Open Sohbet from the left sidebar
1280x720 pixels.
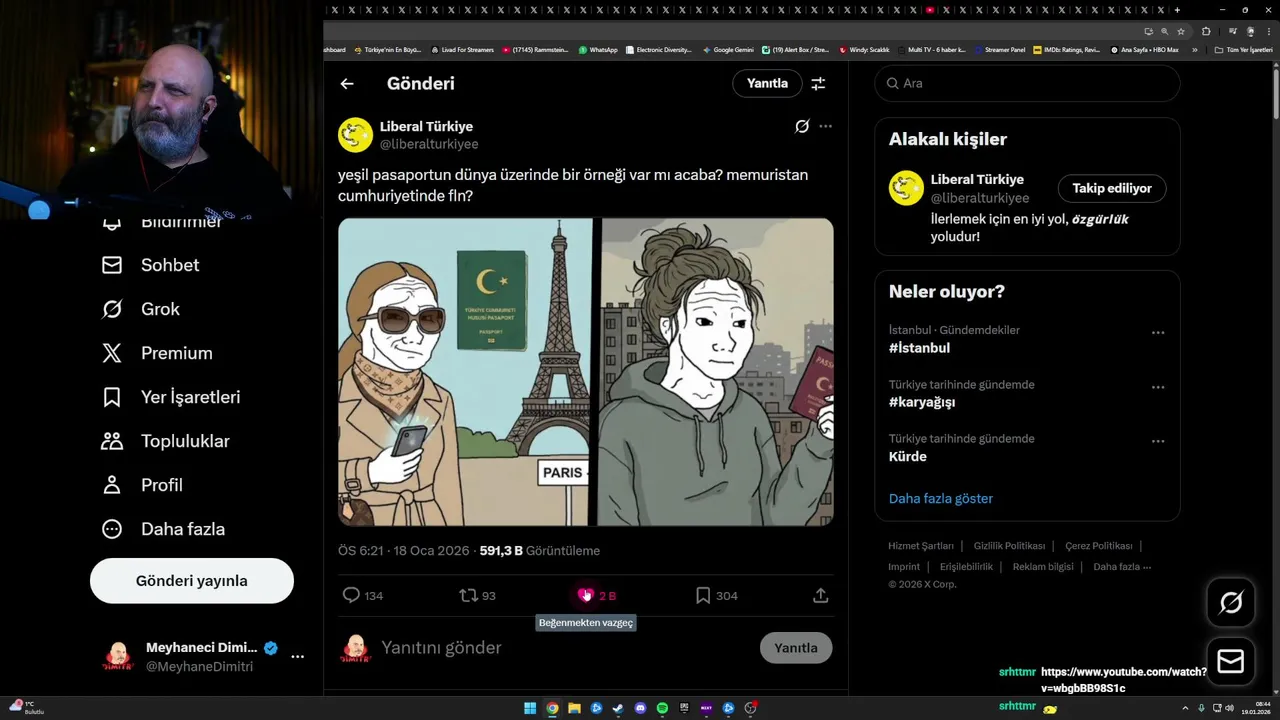point(150,265)
